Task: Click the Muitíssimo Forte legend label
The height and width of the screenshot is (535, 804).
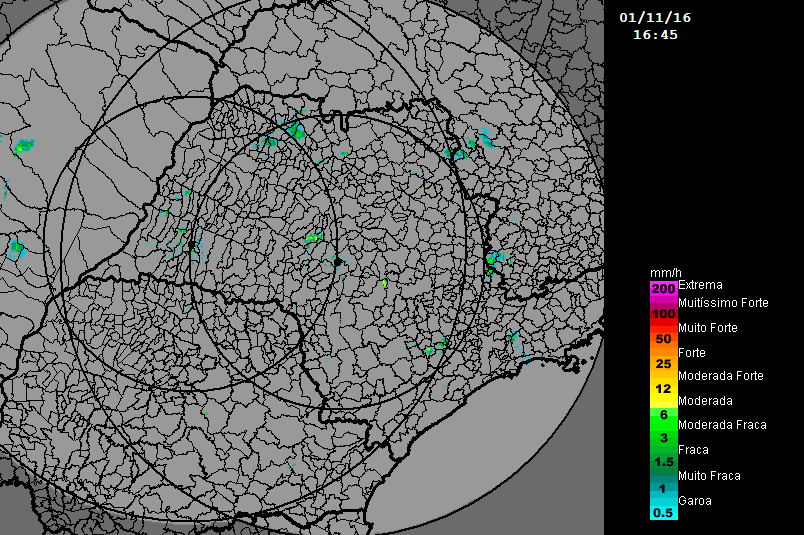Action: pyautogui.click(x=723, y=302)
